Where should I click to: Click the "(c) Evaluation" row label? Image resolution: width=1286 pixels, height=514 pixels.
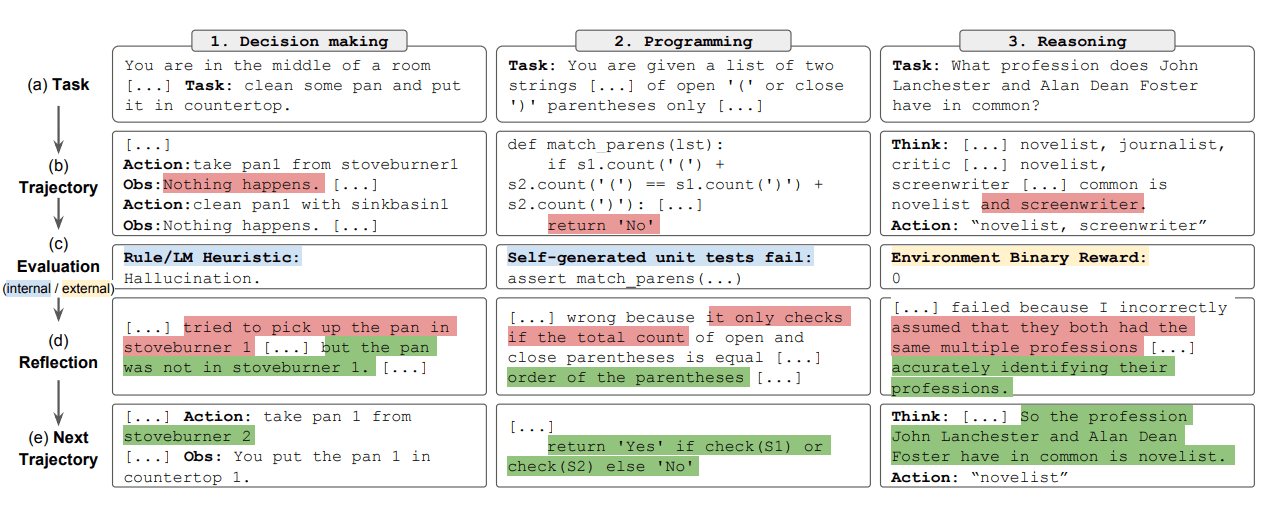(x=58, y=256)
